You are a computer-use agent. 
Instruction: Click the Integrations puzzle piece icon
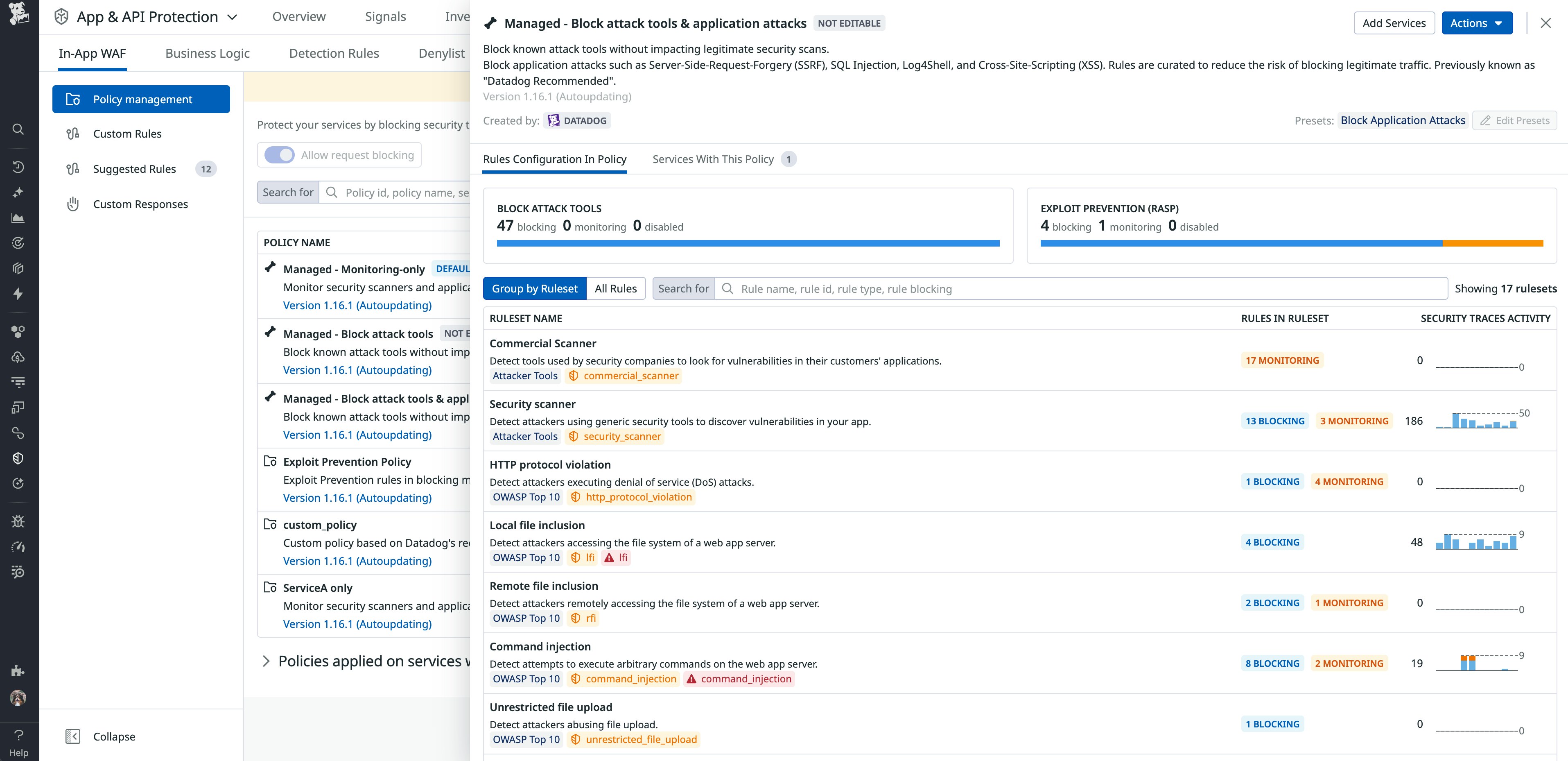18,331
